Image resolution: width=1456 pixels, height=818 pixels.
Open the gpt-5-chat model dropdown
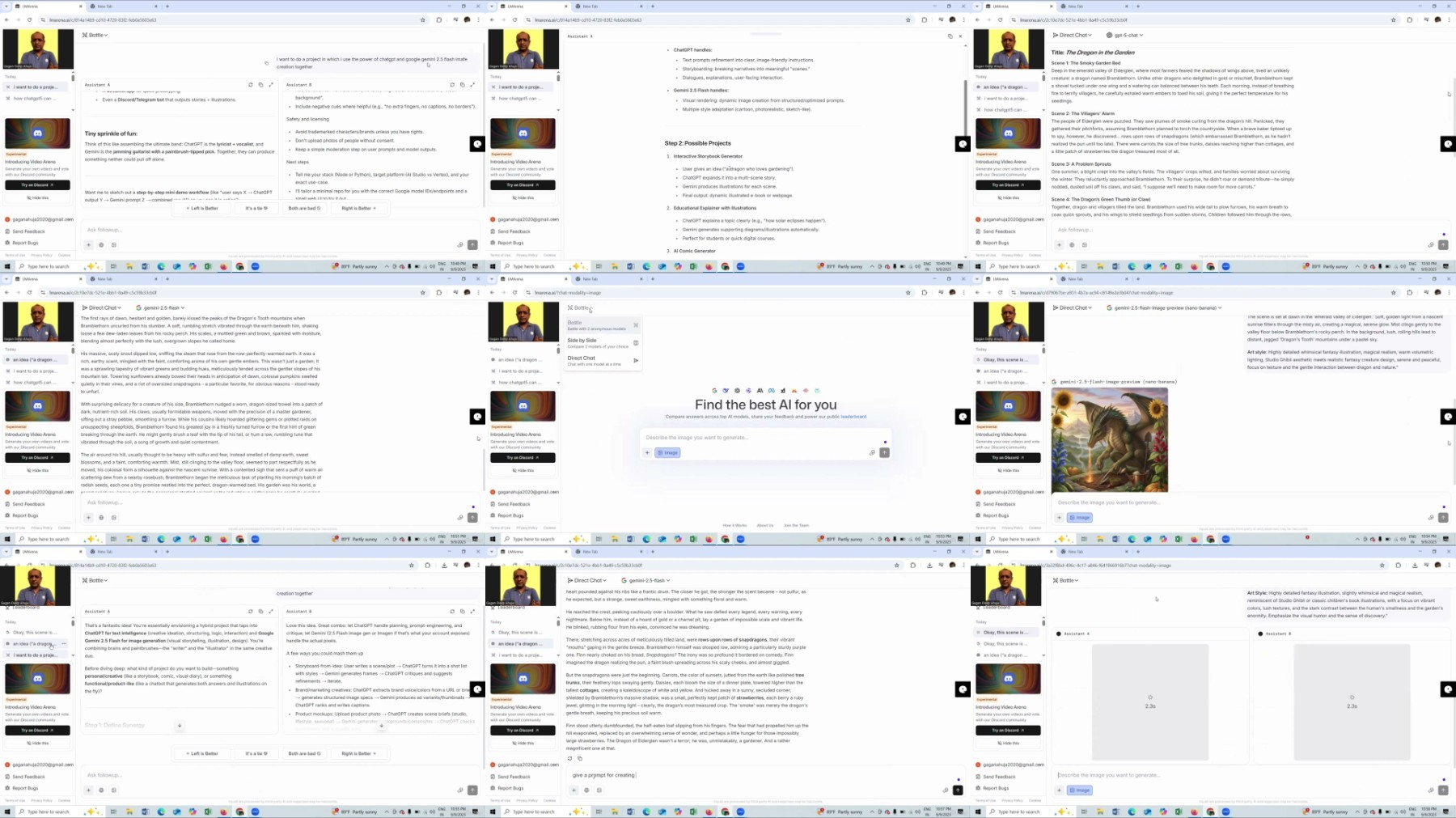1124,35
